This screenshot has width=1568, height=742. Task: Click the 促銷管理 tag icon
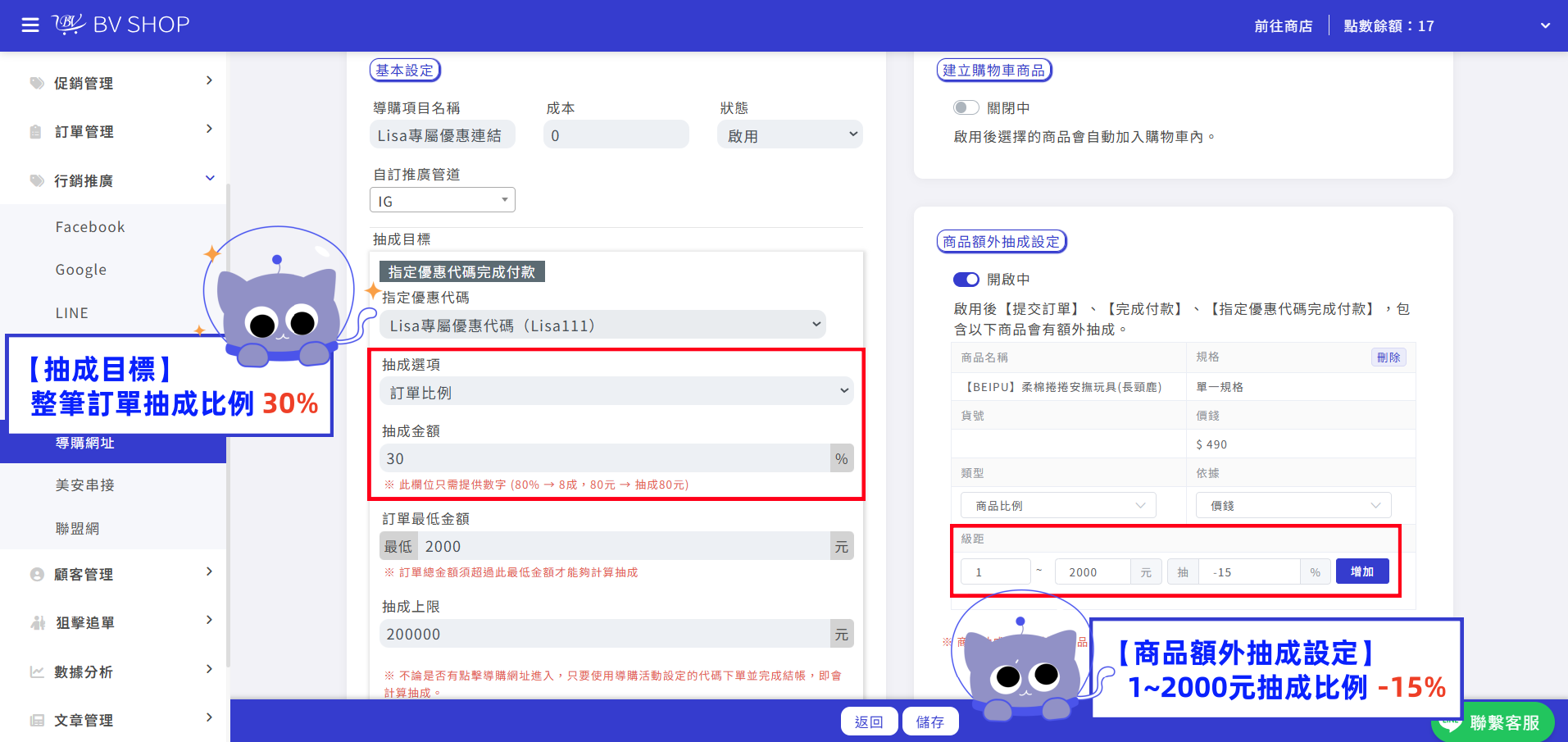(37, 83)
